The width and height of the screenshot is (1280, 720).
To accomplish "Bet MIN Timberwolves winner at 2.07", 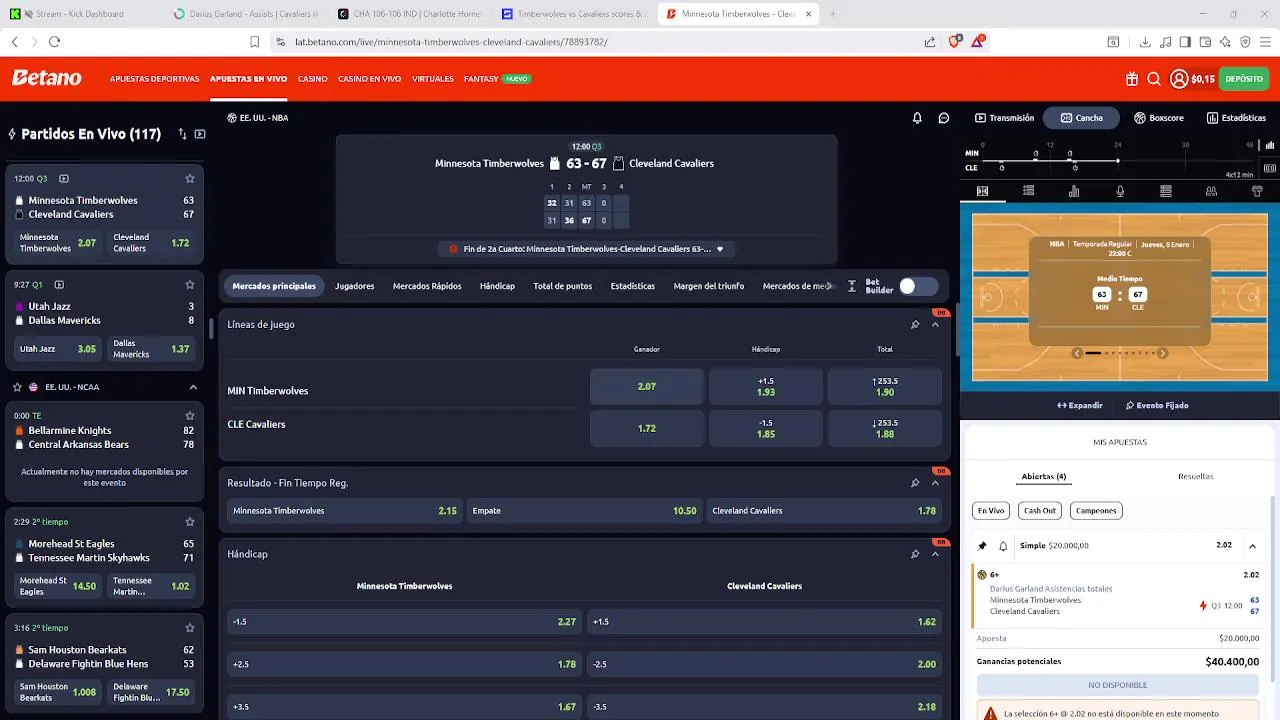I will pyautogui.click(x=647, y=387).
